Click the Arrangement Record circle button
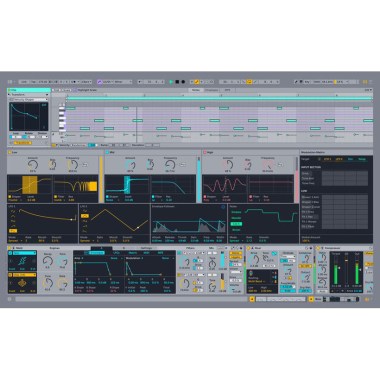Image resolution: width=380 pixels, height=380 pixels. tap(183, 82)
